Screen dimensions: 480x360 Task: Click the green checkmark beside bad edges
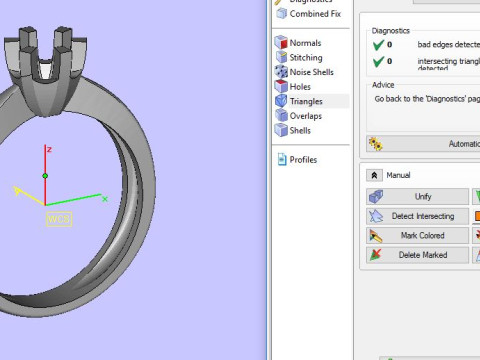(378, 45)
